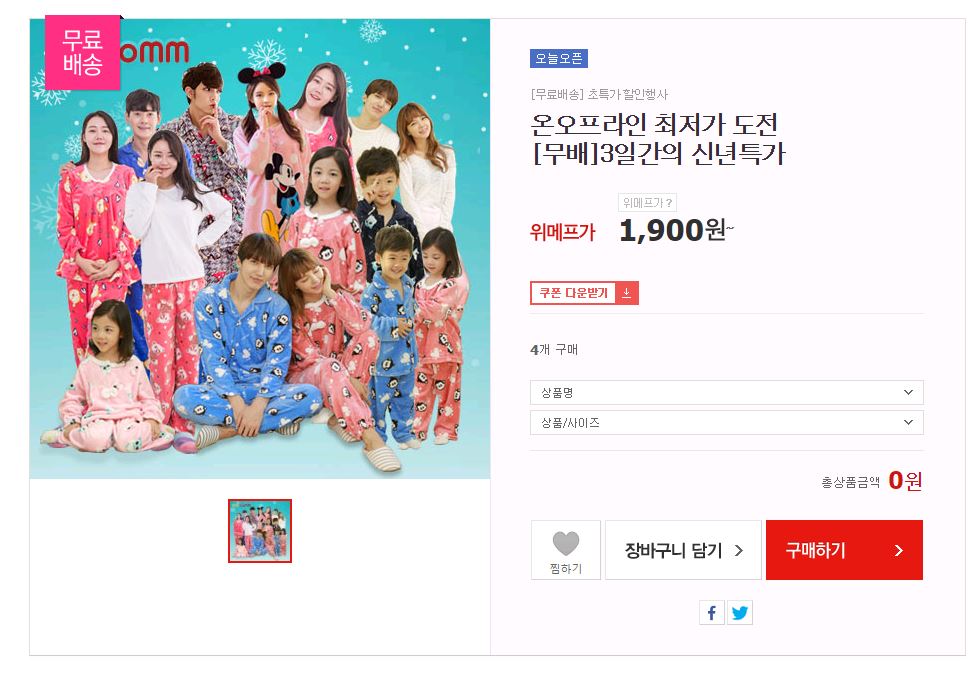Open the 상품/사이즈 dropdown

click(x=727, y=423)
